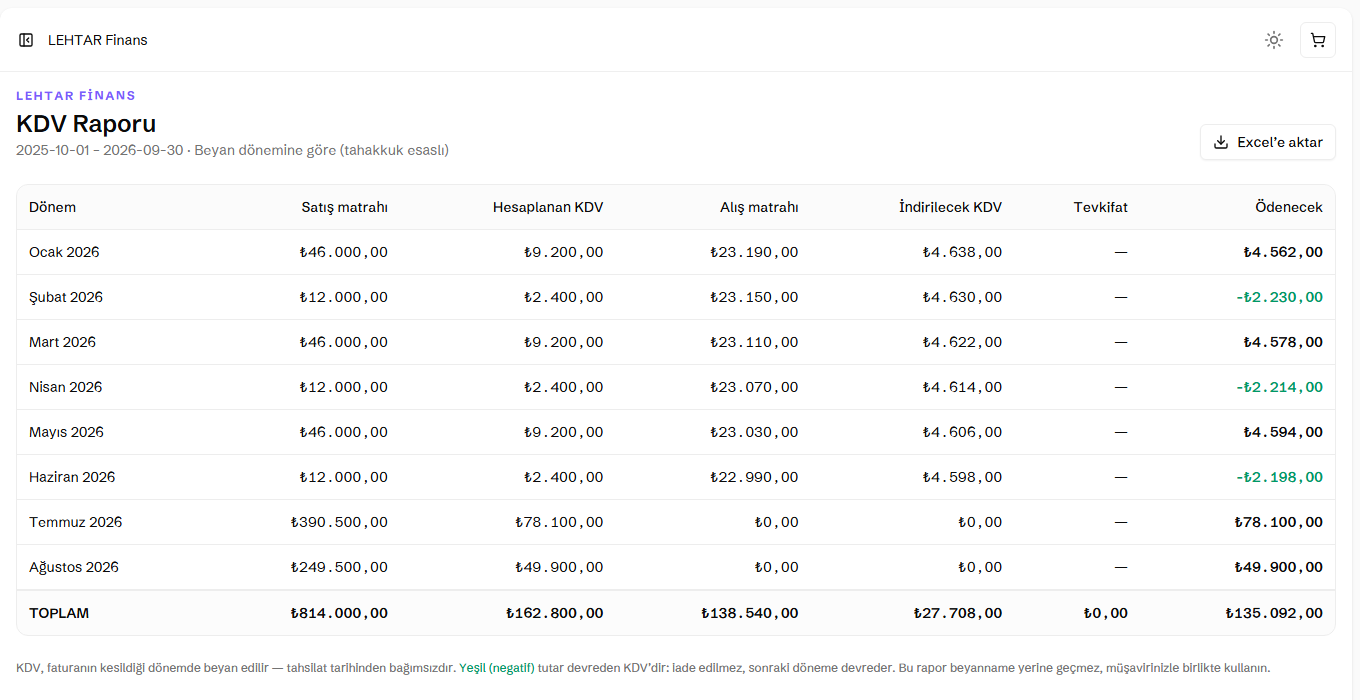This screenshot has height=700, width=1360.
Task: Click the green -₺2.198,00 amount
Action: coord(1279,477)
